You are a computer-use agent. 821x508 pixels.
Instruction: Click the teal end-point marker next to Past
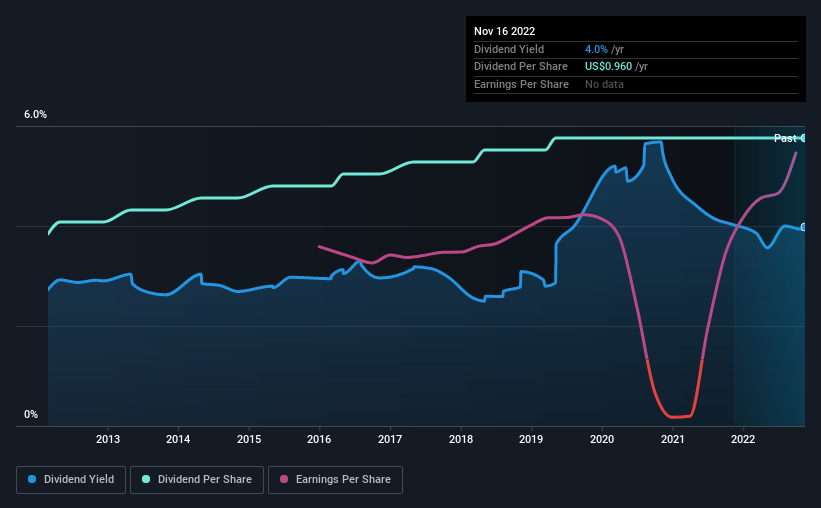coord(803,138)
